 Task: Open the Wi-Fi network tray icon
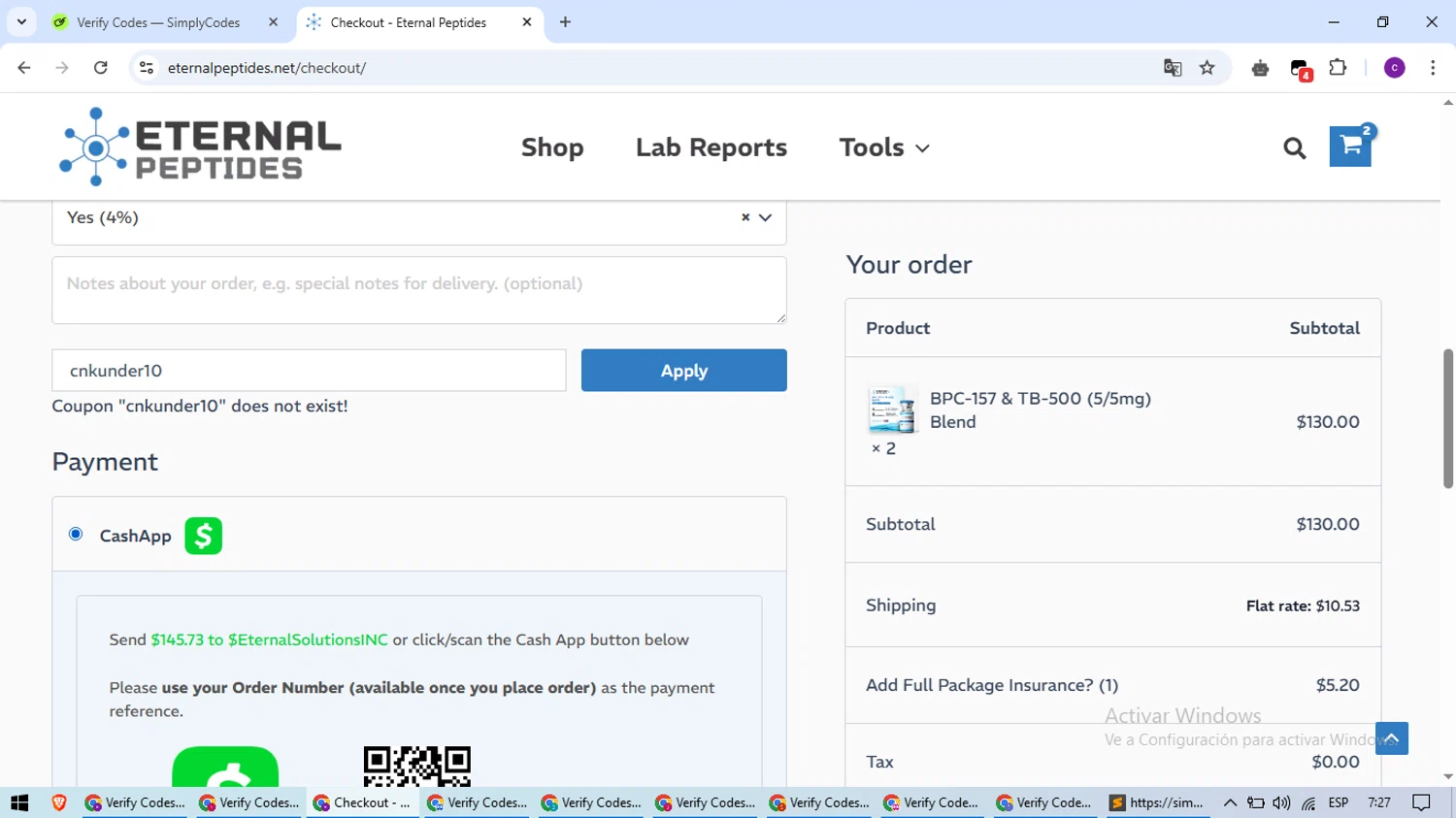point(1308,802)
